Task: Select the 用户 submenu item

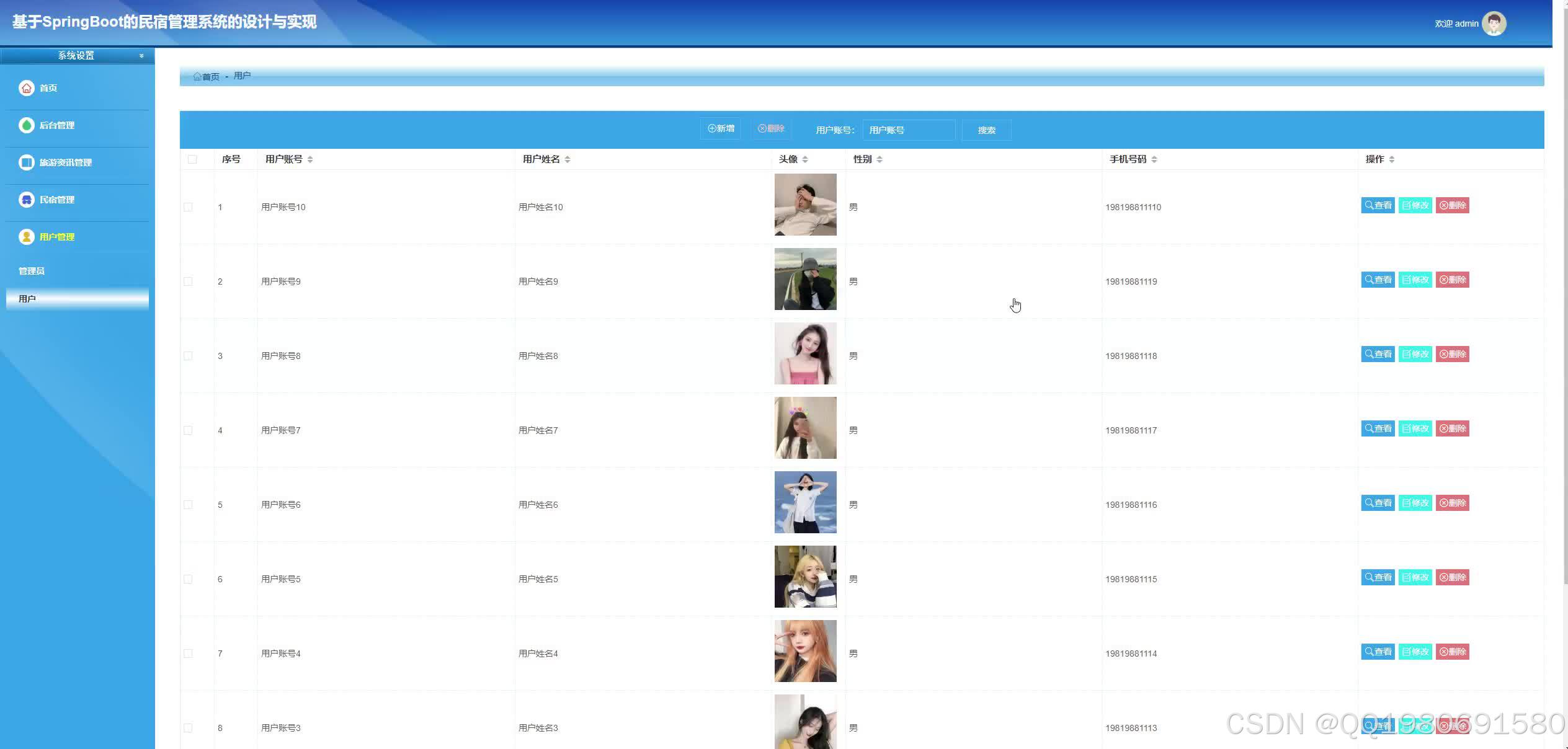Action: click(x=27, y=299)
